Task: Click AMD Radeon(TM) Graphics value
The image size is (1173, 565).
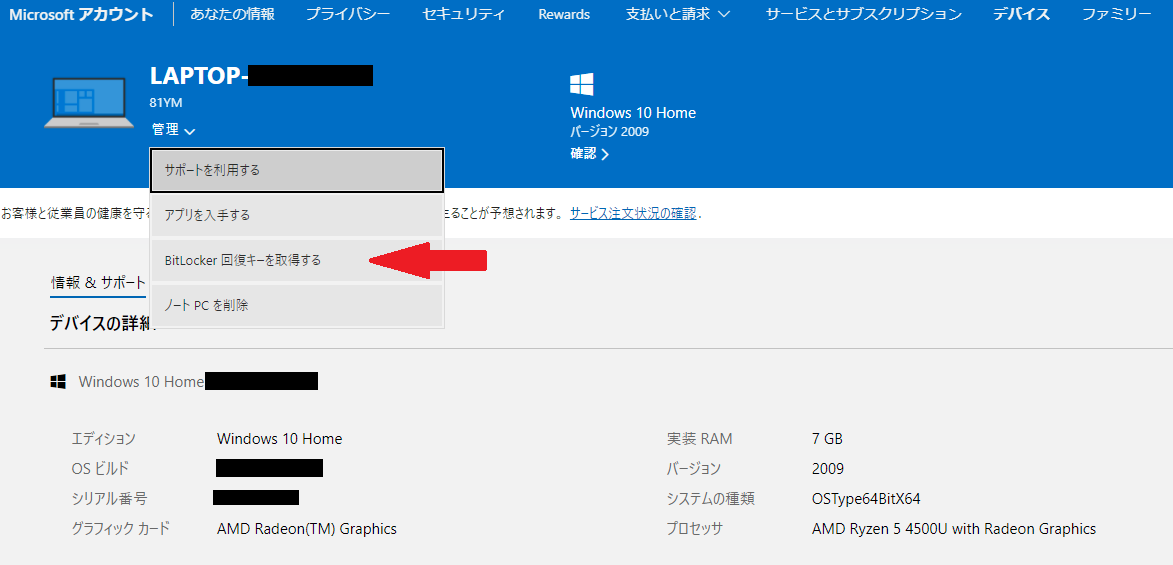Action: click(307, 529)
